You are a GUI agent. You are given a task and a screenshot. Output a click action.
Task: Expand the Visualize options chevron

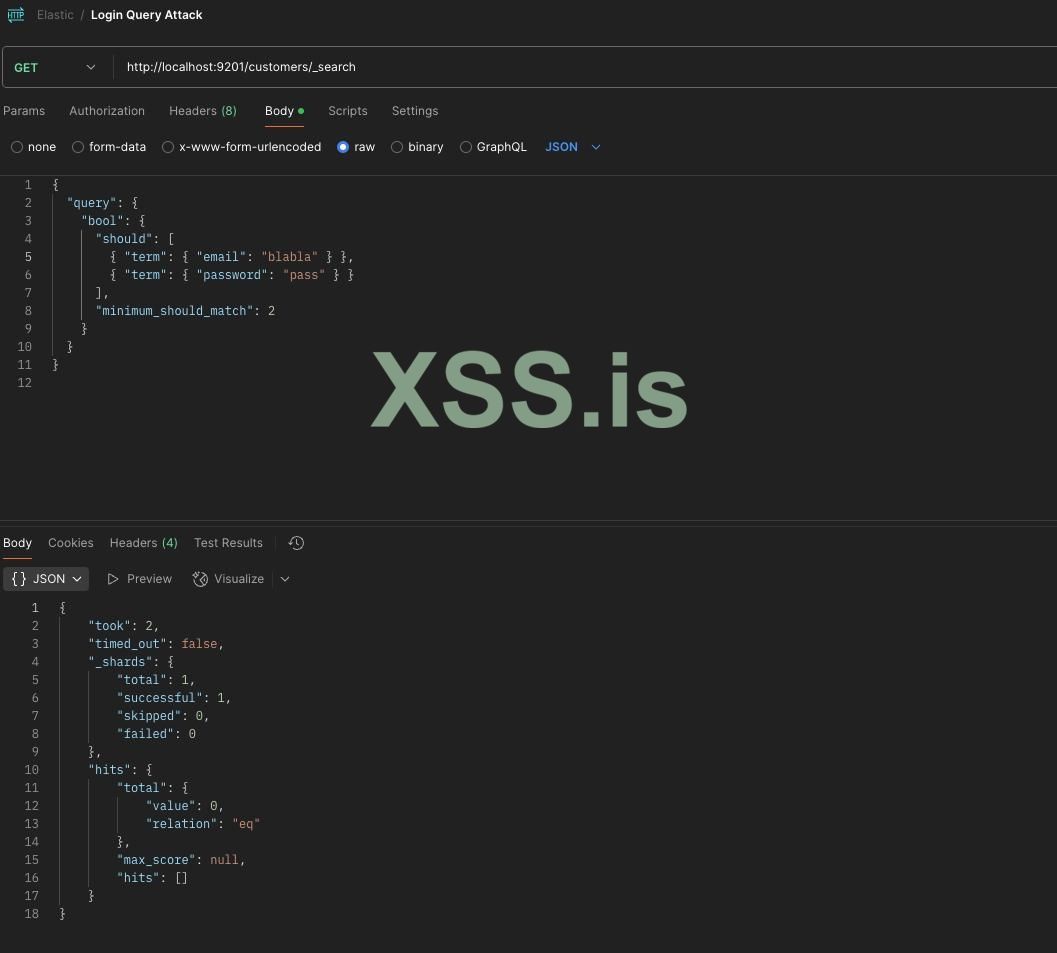point(285,579)
